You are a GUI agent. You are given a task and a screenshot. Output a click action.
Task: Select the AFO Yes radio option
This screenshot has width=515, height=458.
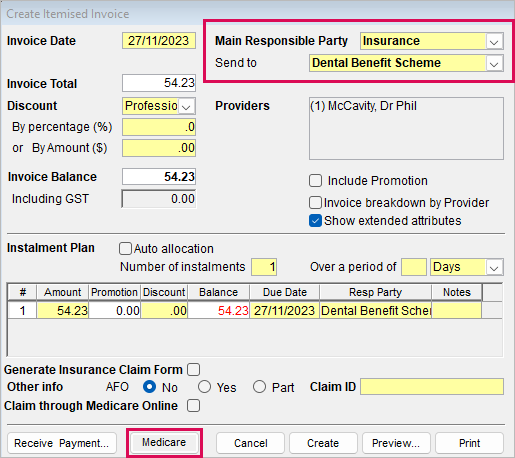(204, 387)
